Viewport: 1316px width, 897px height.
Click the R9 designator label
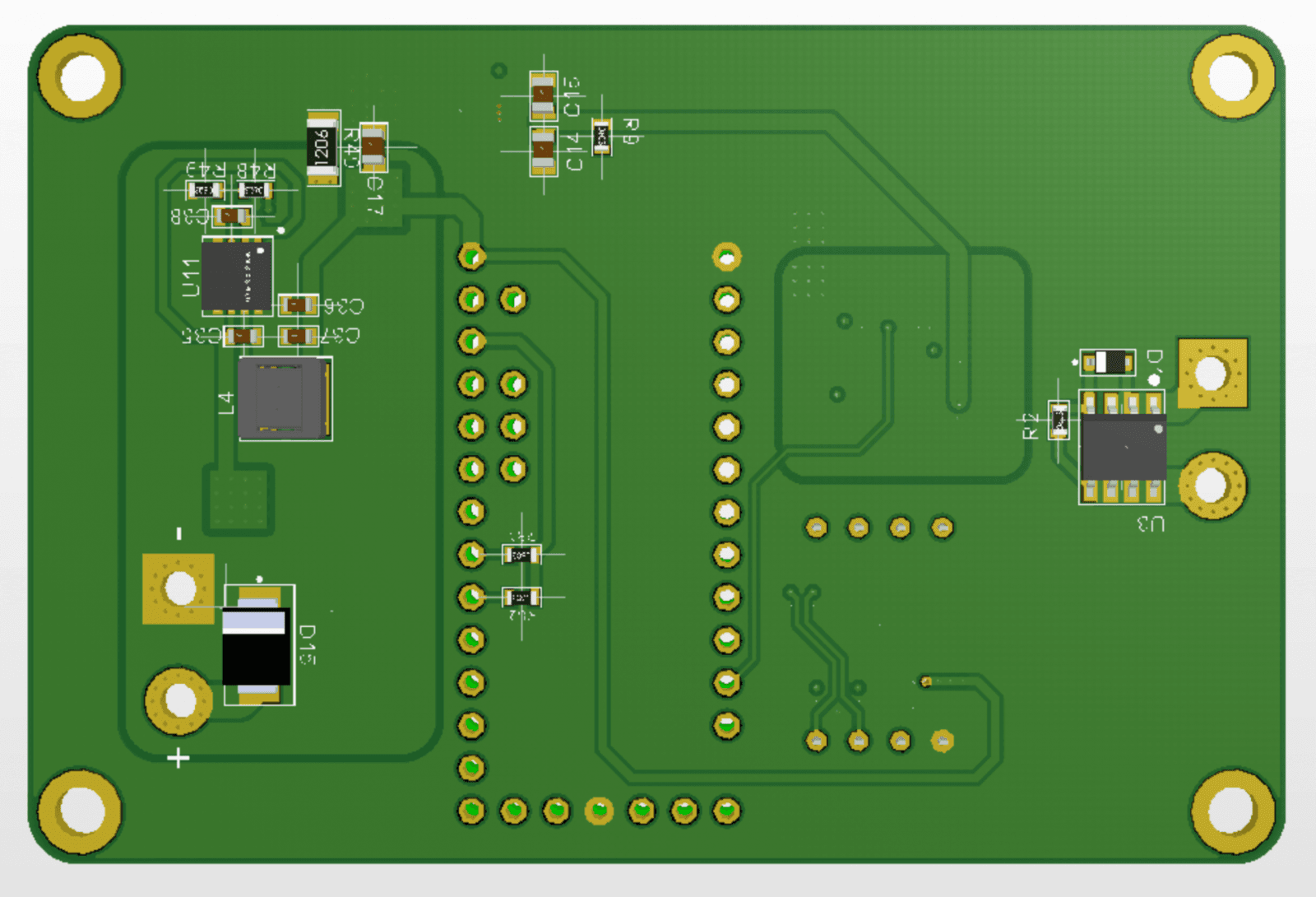[631, 132]
